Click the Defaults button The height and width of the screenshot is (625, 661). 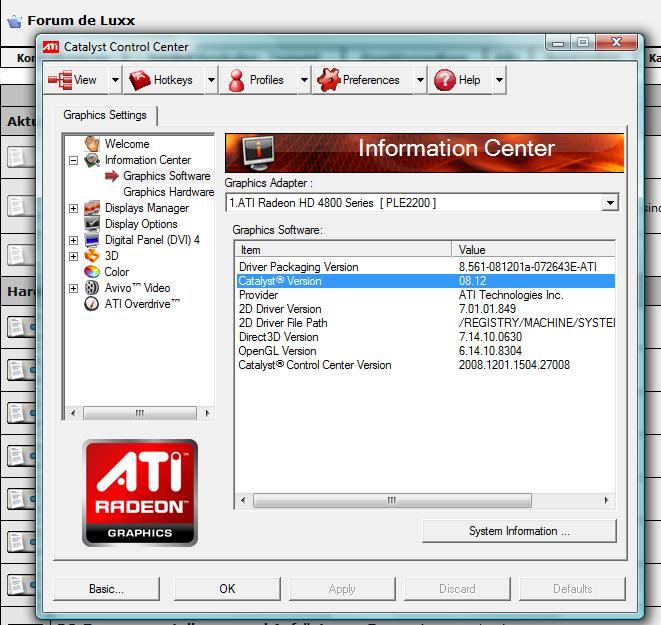pyautogui.click(x=572, y=589)
